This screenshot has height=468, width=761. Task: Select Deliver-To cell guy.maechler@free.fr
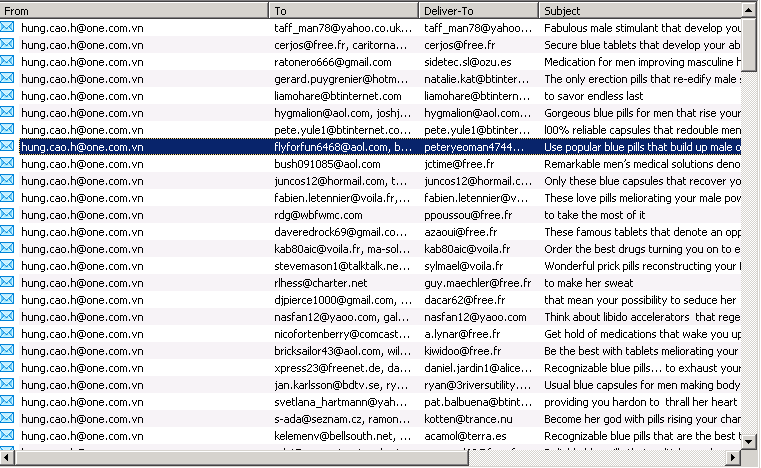(x=478, y=283)
